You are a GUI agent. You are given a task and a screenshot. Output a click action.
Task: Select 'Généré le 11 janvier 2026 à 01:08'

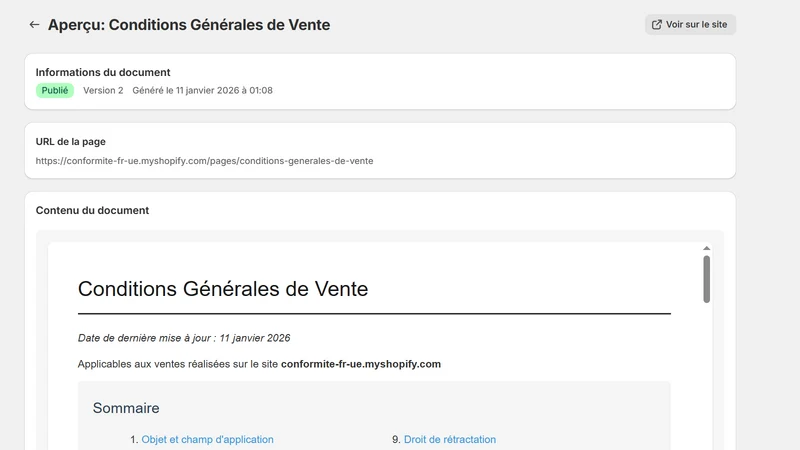pyautogui.click(x=203, y=90)
